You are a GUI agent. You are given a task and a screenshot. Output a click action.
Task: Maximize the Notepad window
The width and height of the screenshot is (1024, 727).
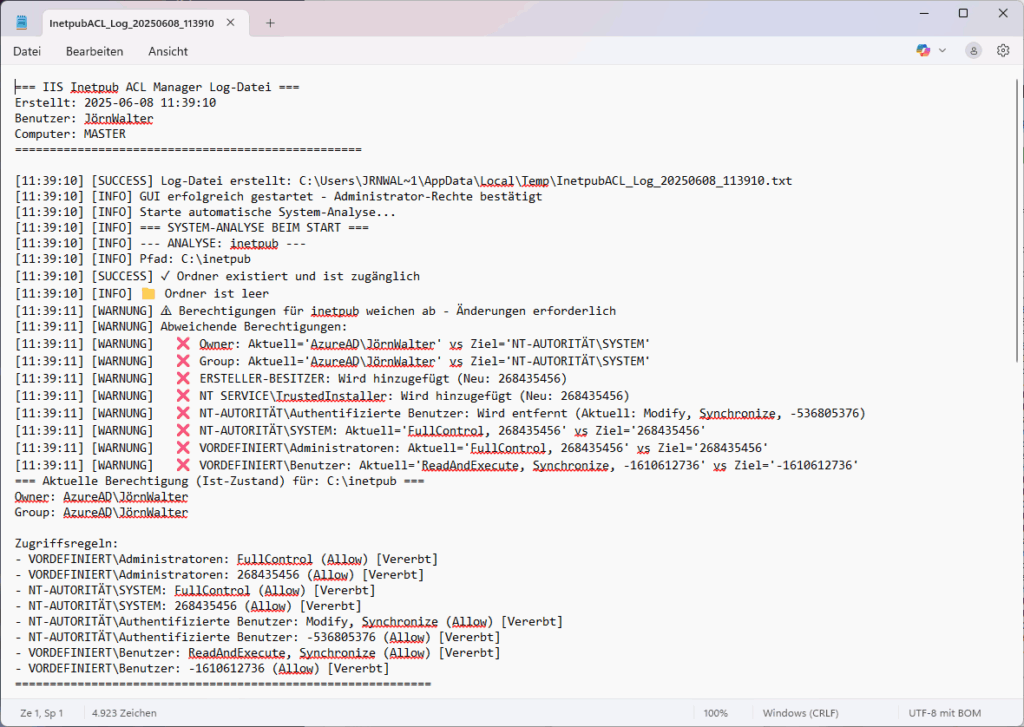pos(963,13)
